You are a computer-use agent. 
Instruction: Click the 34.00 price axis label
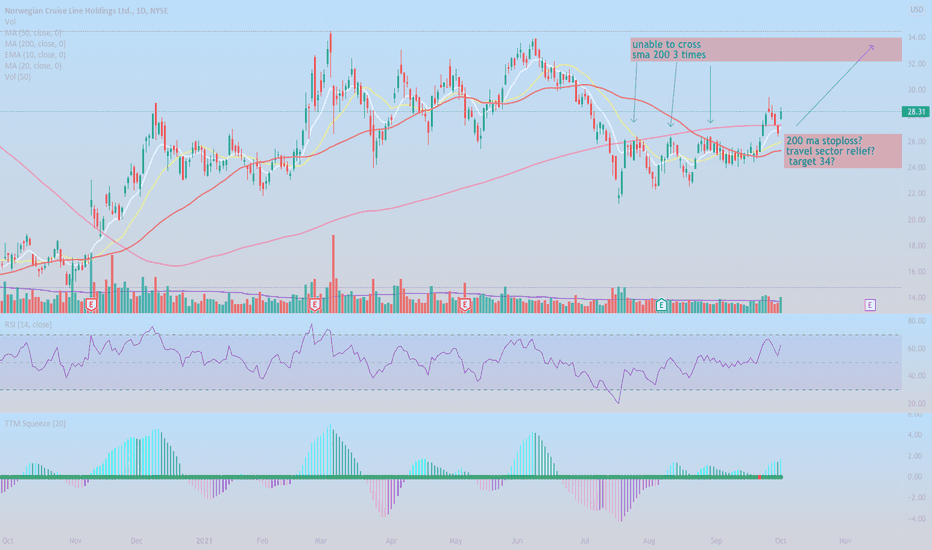click(x=917, y=37)
